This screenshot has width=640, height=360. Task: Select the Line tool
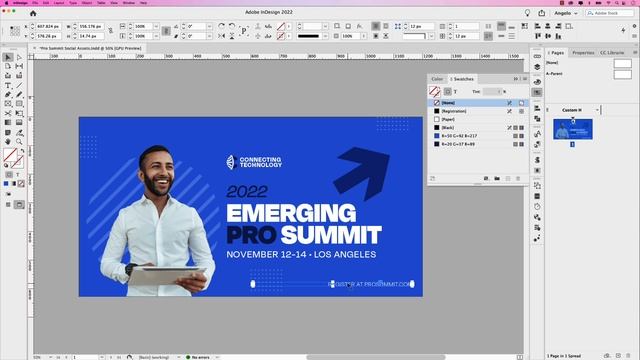[x=19, y=85]
